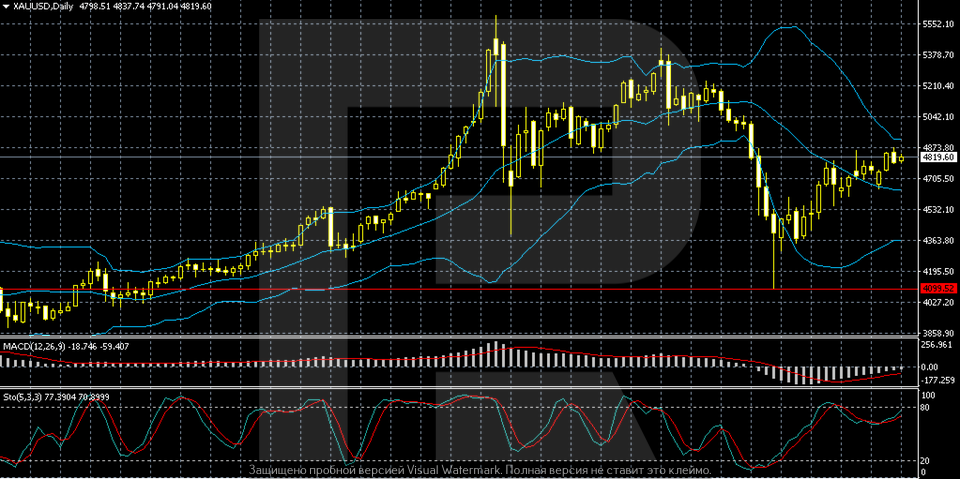Screen dimensions: 960x479
Task: Click the divider between MACD and Stochastic panels
Action: click(x=460, y=388)
